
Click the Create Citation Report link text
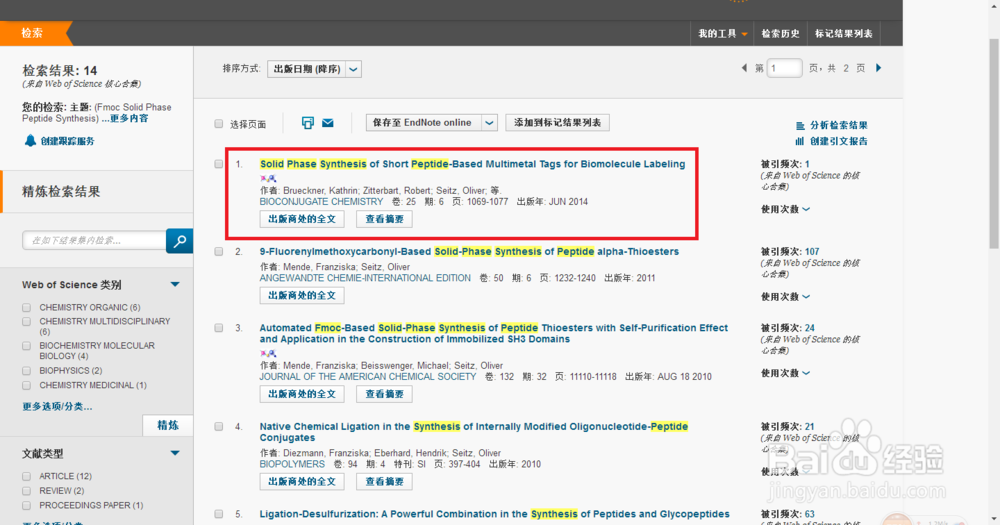click(839, 141)
